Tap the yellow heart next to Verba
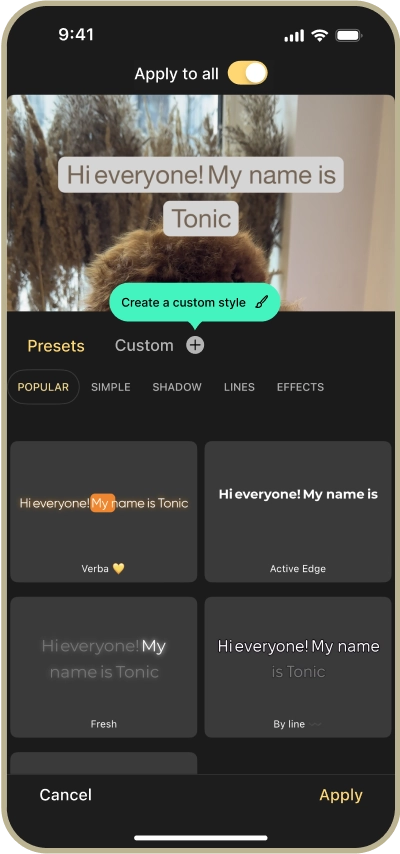 [x=118, y=569]
